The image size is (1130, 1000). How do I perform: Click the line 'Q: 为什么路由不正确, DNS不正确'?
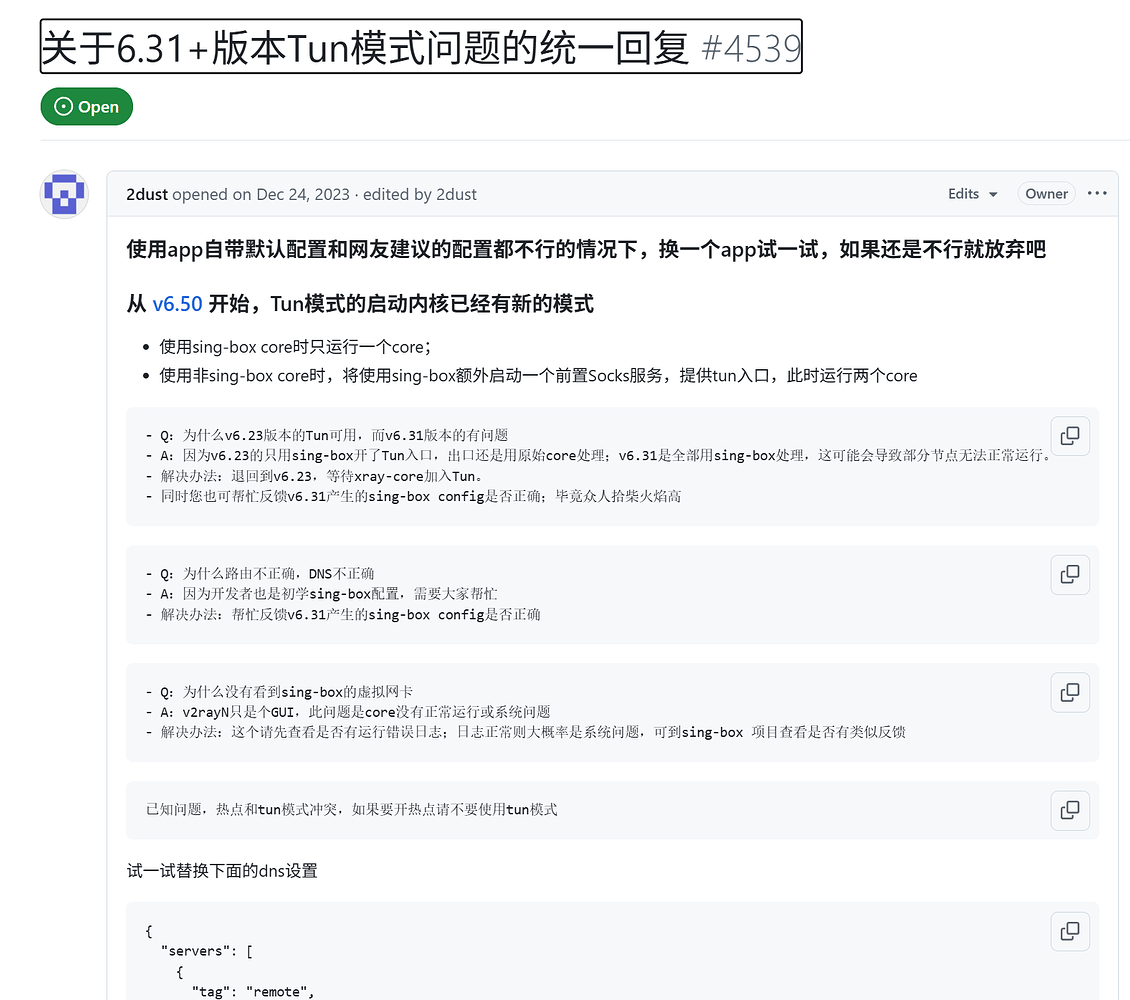260,574
